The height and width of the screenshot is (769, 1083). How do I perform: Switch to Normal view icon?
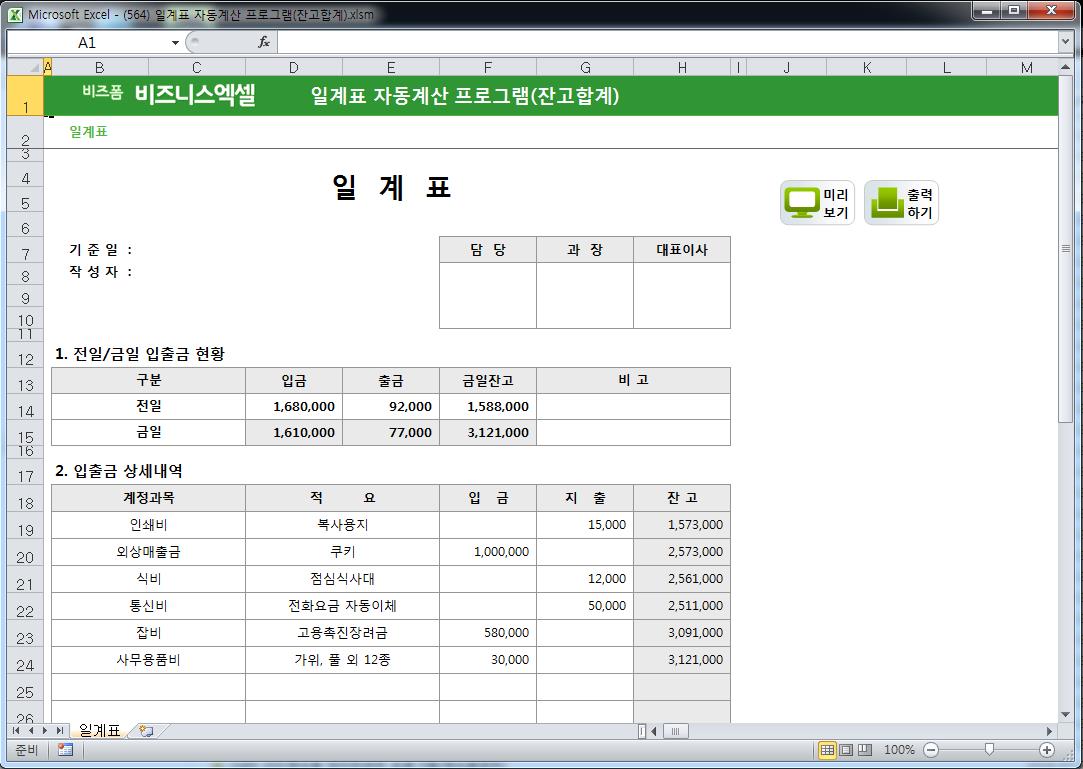tap(827, 750)
